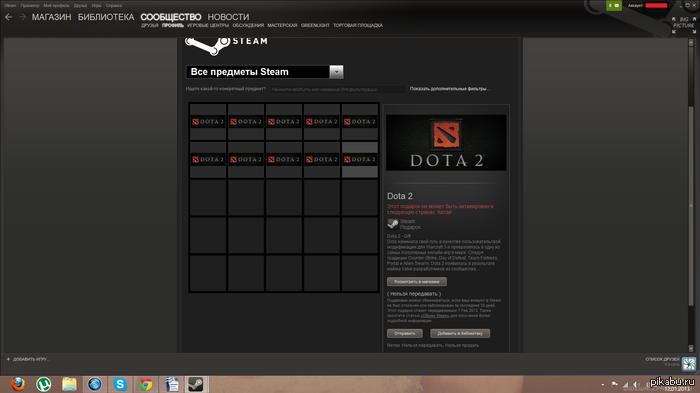The width and height of the screenshot is (700, 393).
Task: Click the plus icon beside Добавить игру
Action: click(x=8, y=359)
